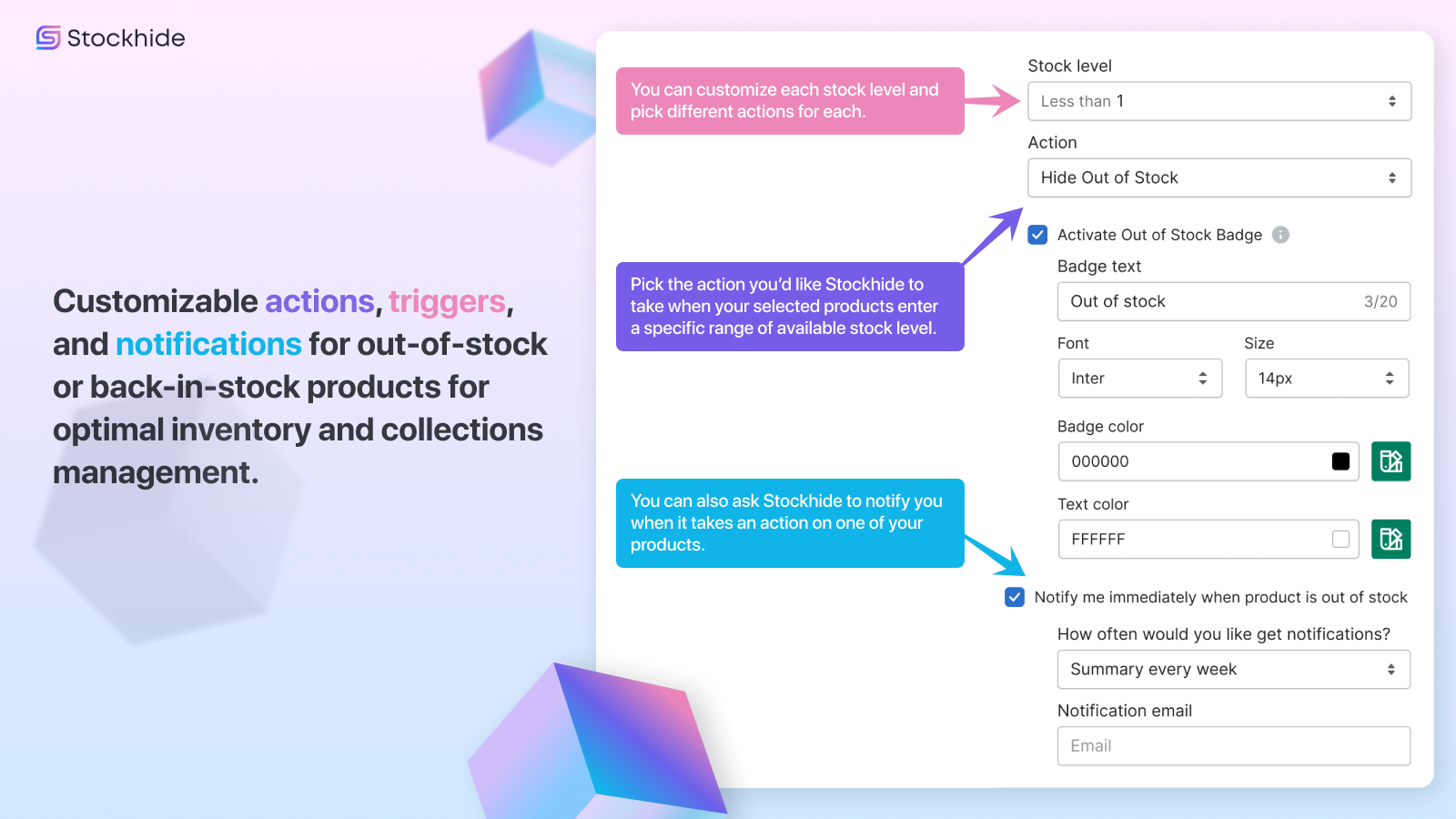Click the Notification email input field
Viewport: 1456px width, 819px height.
pos(1233,745)
